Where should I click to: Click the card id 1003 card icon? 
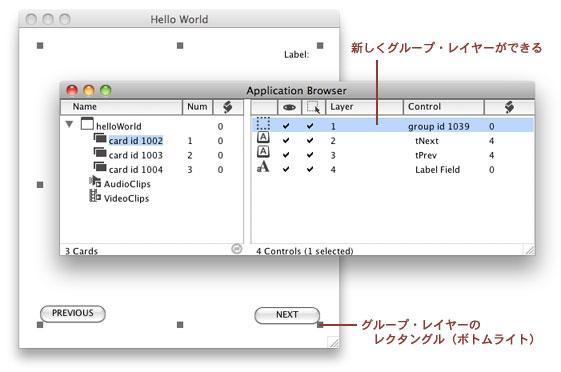tap(100, 152)
